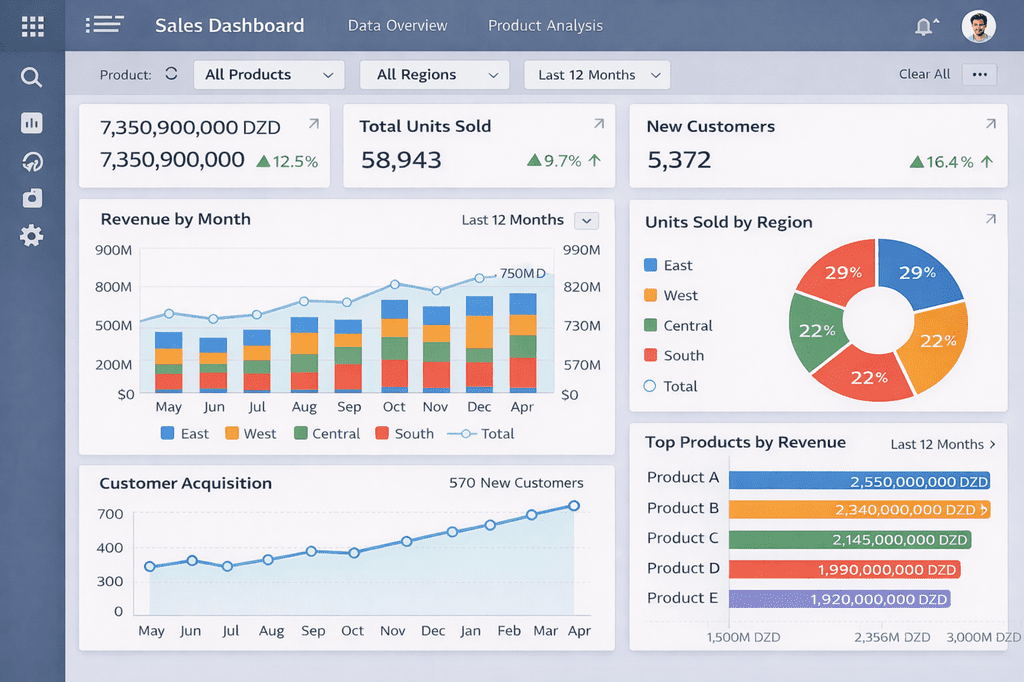Select the Total radio in region legend
This screenshot has width=1024, height=682.
[650, 386]
